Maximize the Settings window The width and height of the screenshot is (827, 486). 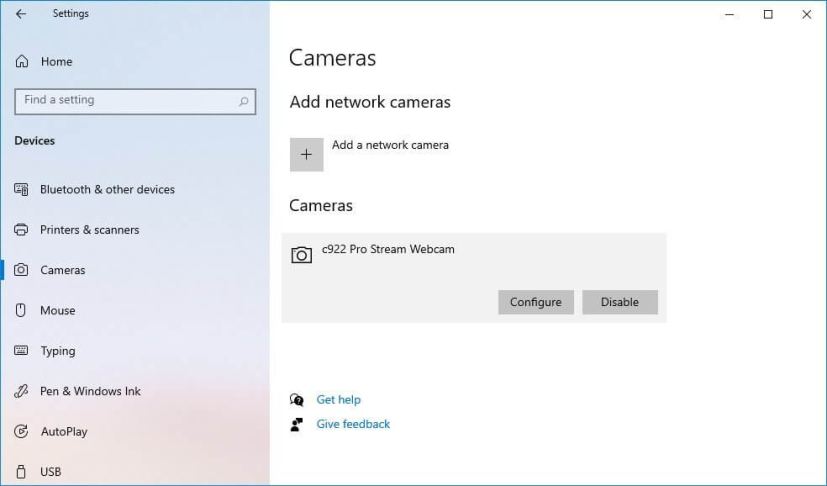pos(768,15)
